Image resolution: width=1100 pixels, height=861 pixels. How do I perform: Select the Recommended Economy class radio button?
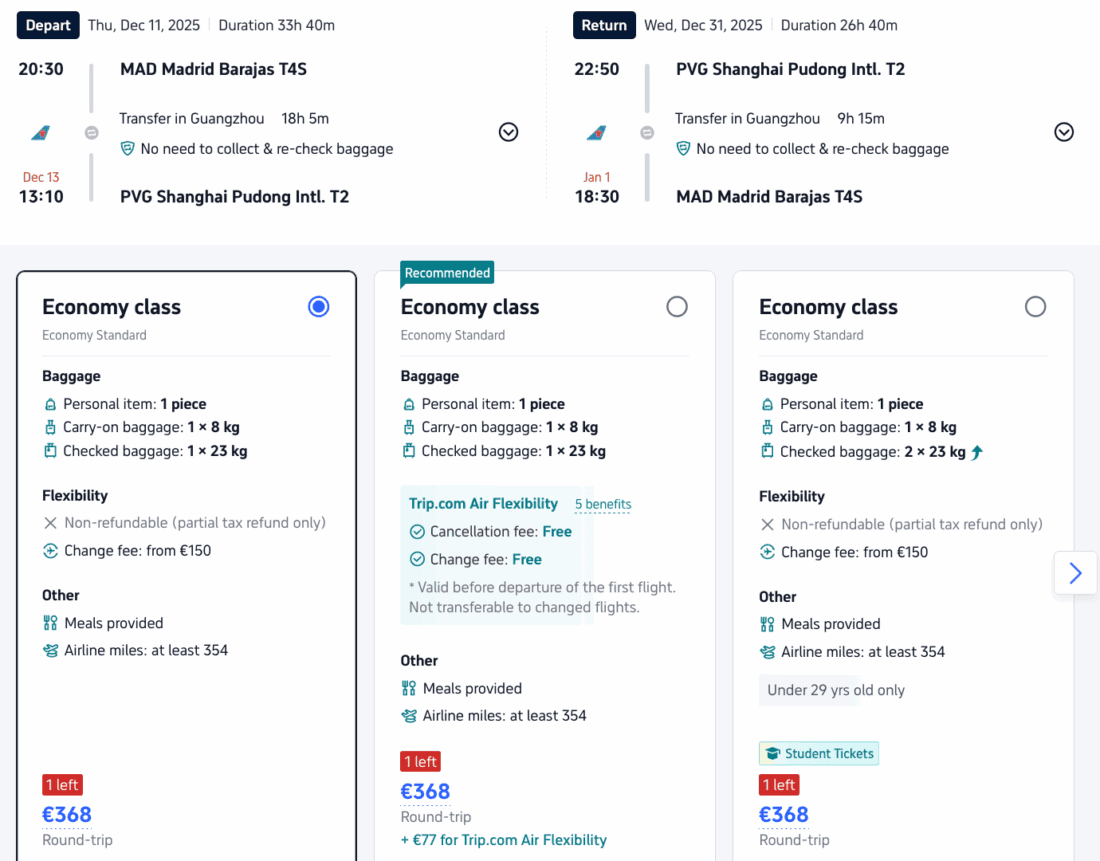pyautogui.click(x=677, y=307)
